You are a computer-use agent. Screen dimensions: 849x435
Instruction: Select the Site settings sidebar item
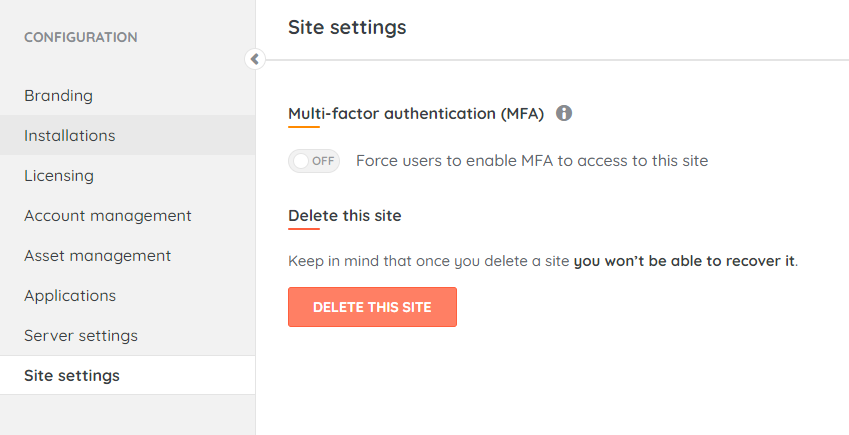(72, 376)
